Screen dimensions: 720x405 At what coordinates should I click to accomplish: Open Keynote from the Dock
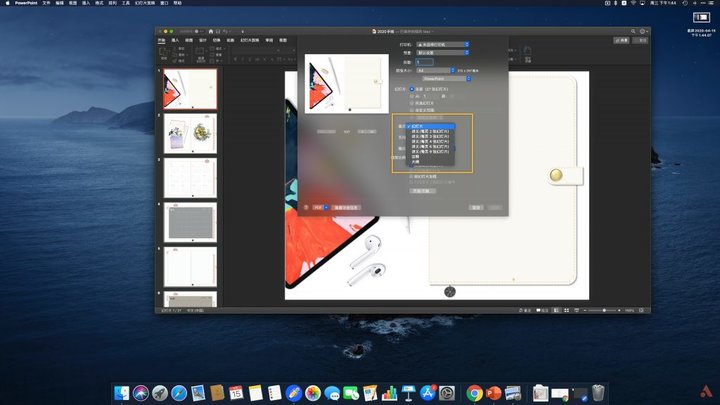point(408,393)
